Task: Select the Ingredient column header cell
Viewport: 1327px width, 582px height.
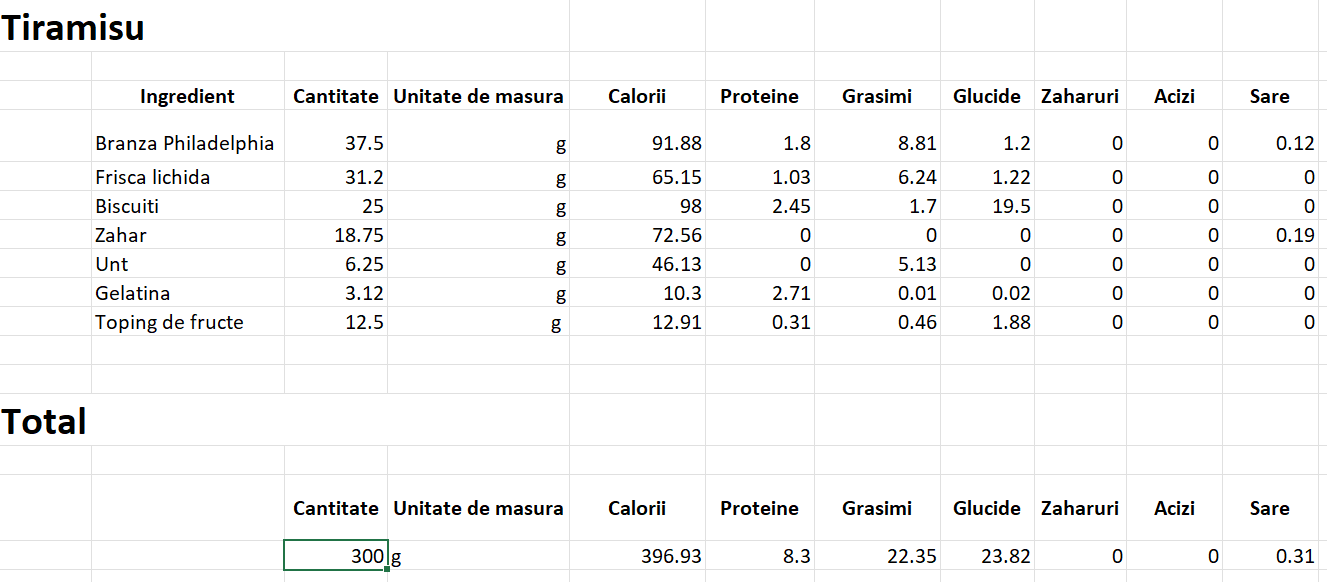Action: point(188,96)
